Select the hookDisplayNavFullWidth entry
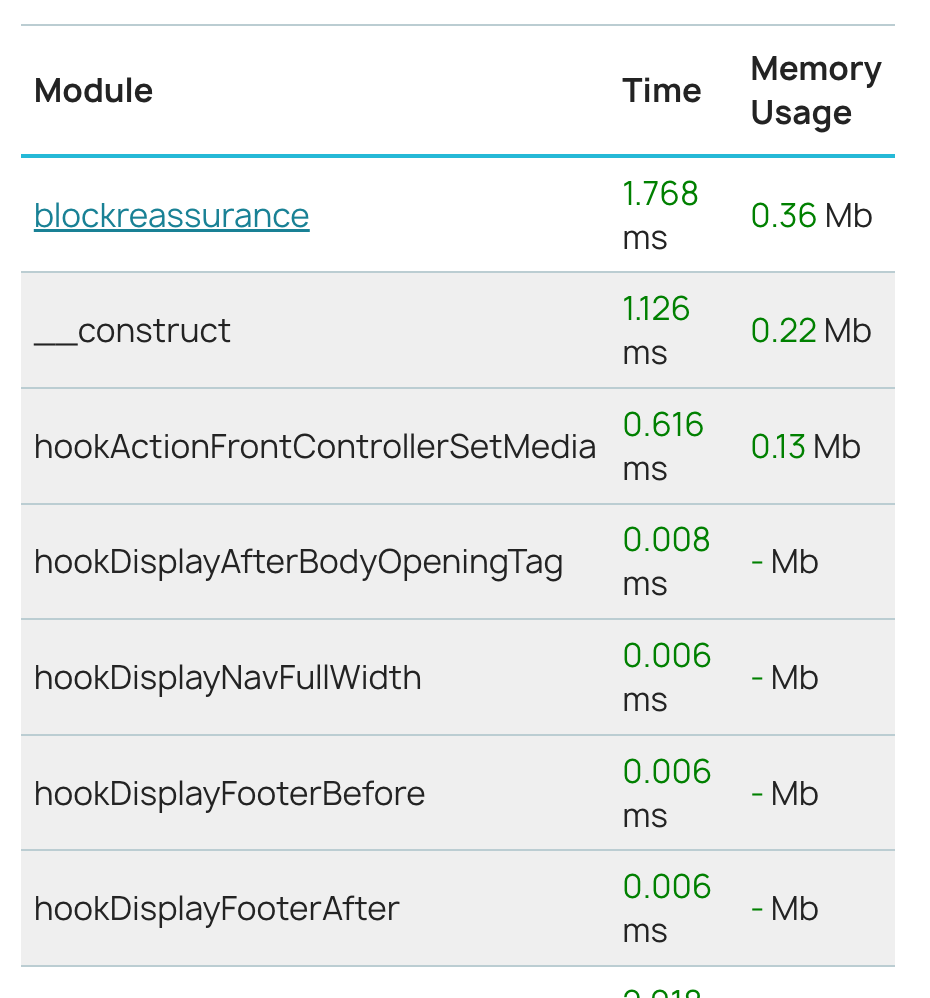The height and width of the screenshot is (998, 930). [228, 678]
